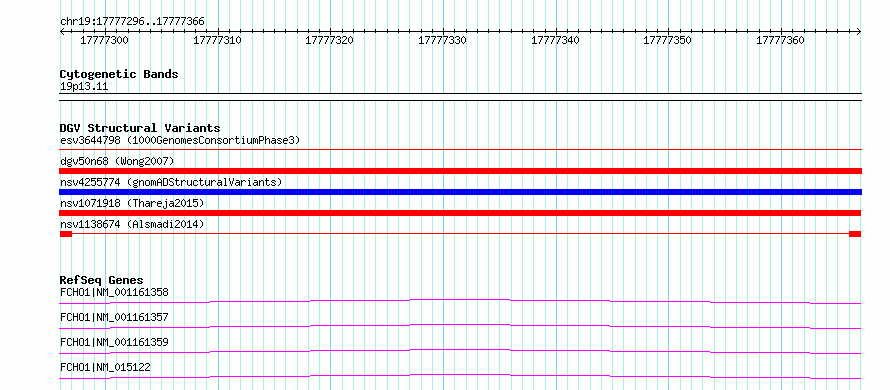Click the 19p13.11 cytogenetic band bar
890x390 pixels.
(x=461, y=97)
